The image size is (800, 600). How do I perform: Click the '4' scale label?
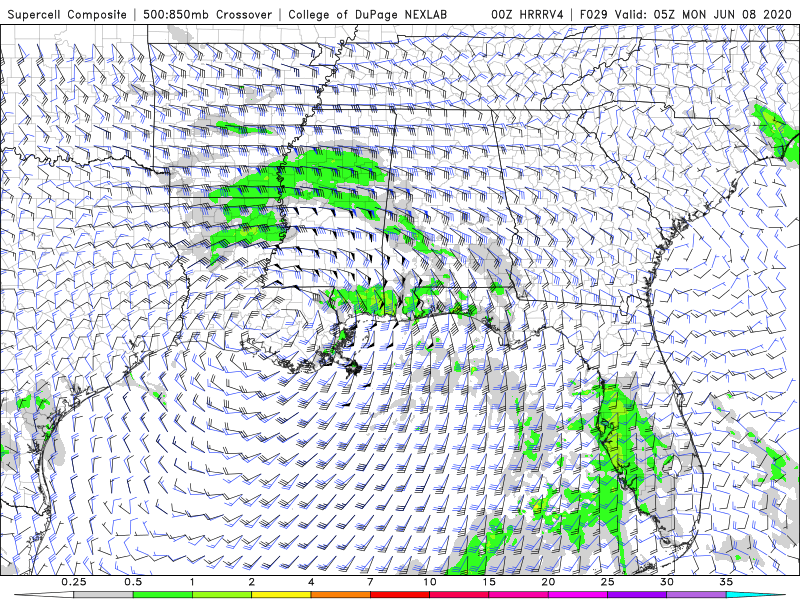[x=311, y=582]
